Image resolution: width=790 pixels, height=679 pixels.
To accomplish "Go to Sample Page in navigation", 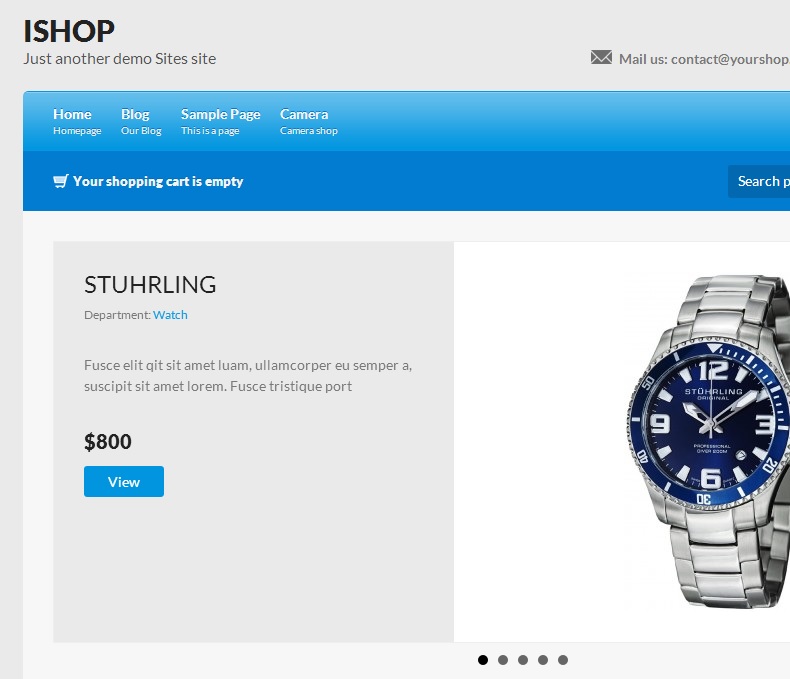I will pos(221,121).
